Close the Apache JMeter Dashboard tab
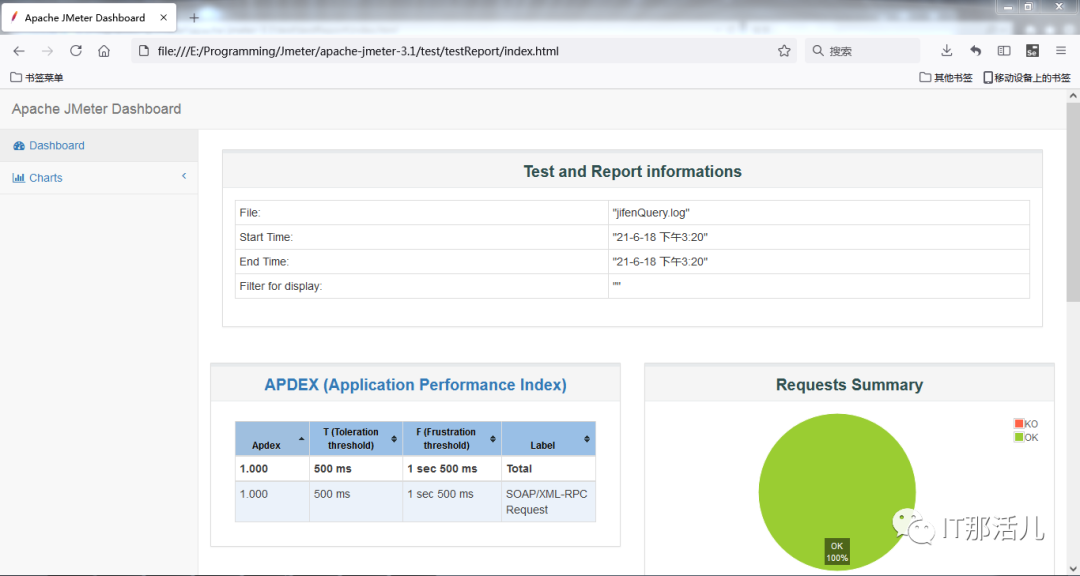Screen dimensions: 1080x576 [x=163, y=18]
